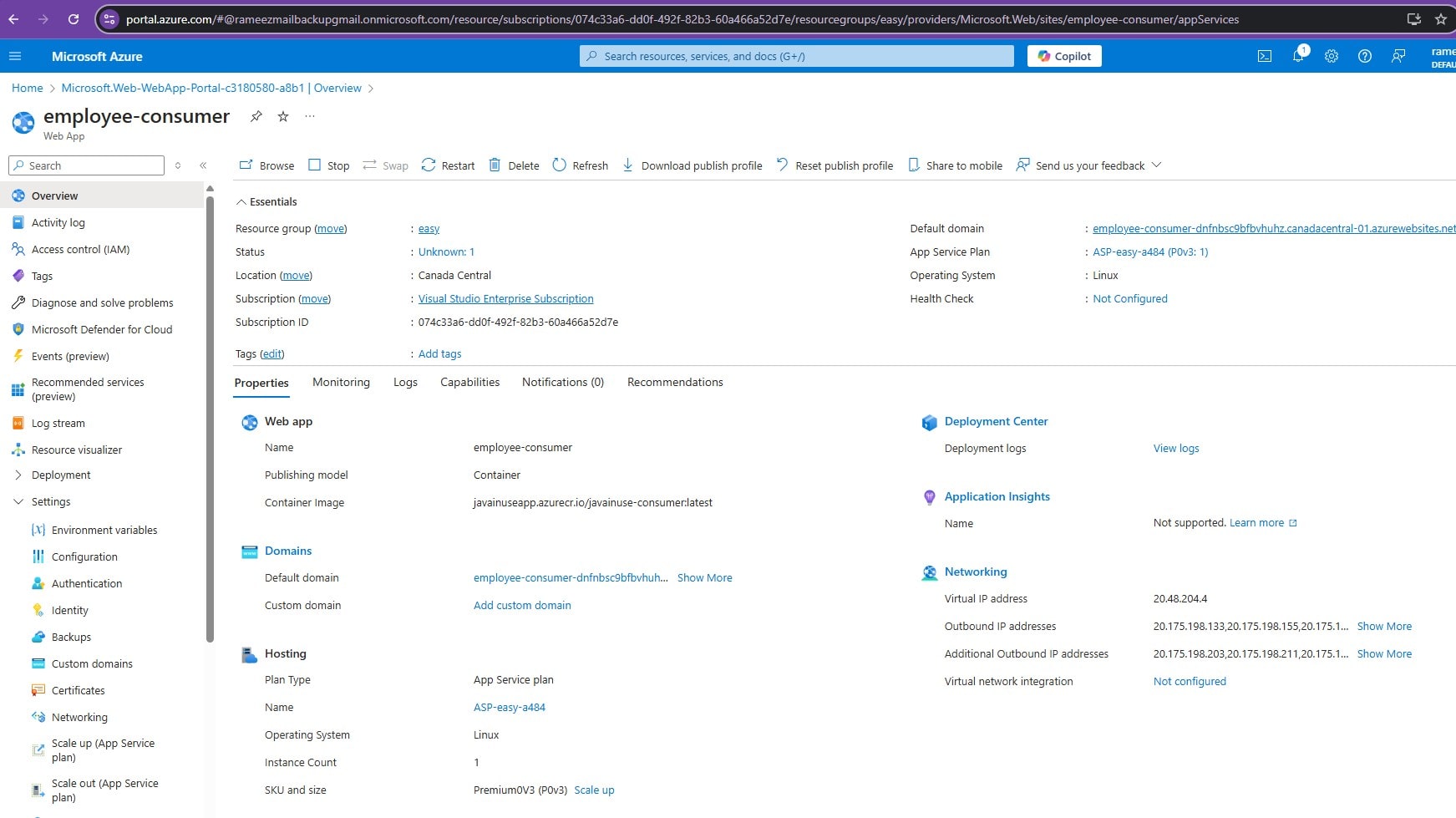Open Diagnose and solve problems
The height and width of the screenshot is (818, 1456).
click(x=102, y=302)
